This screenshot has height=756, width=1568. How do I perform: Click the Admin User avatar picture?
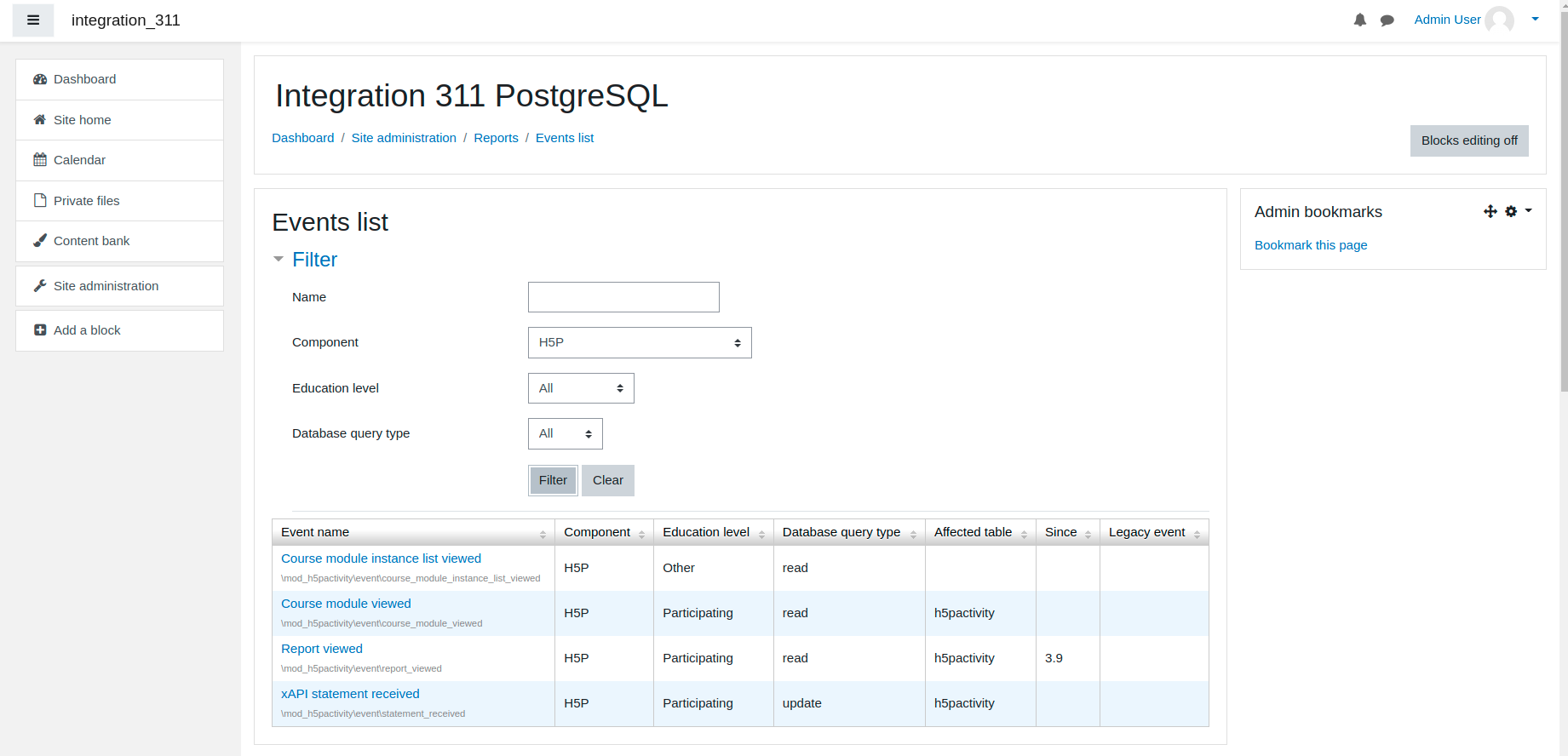click(1499, 20)
